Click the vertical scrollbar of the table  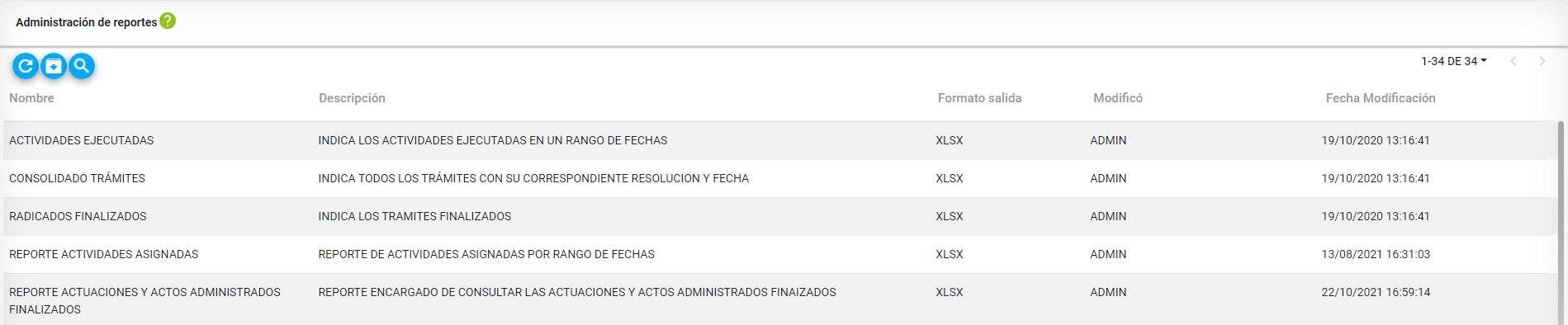pos(1561,223)
